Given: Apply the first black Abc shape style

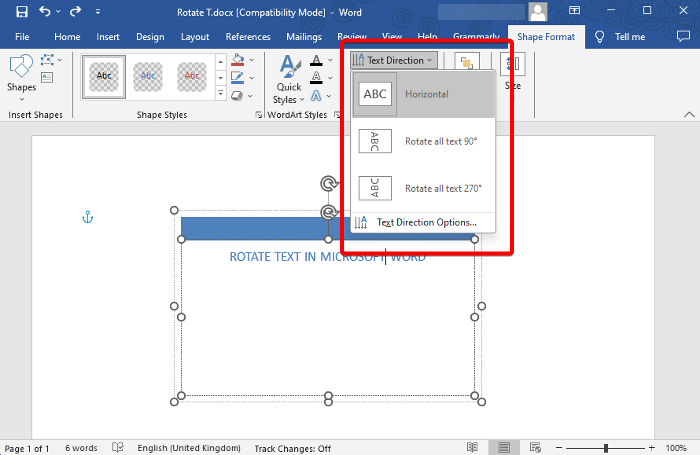Looking at the screenshot, I should point(104,77).
